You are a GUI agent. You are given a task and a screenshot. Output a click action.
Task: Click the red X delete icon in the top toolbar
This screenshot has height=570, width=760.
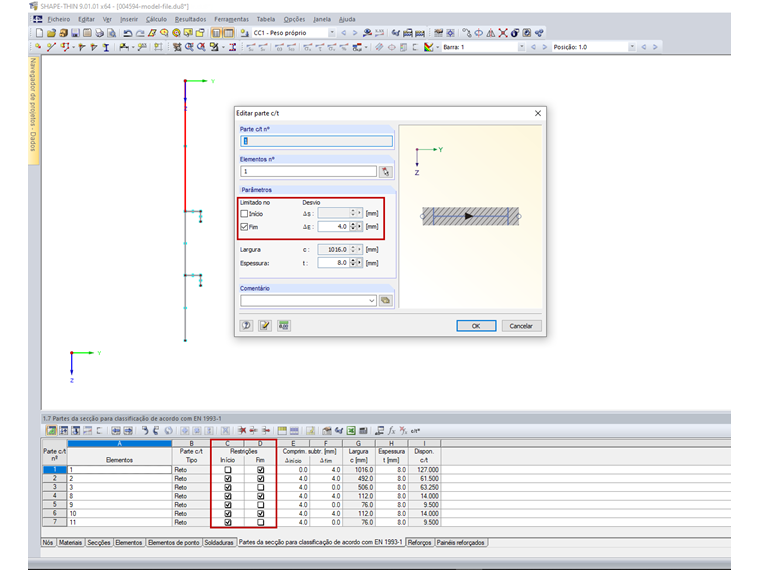click(x=503, y=33)
